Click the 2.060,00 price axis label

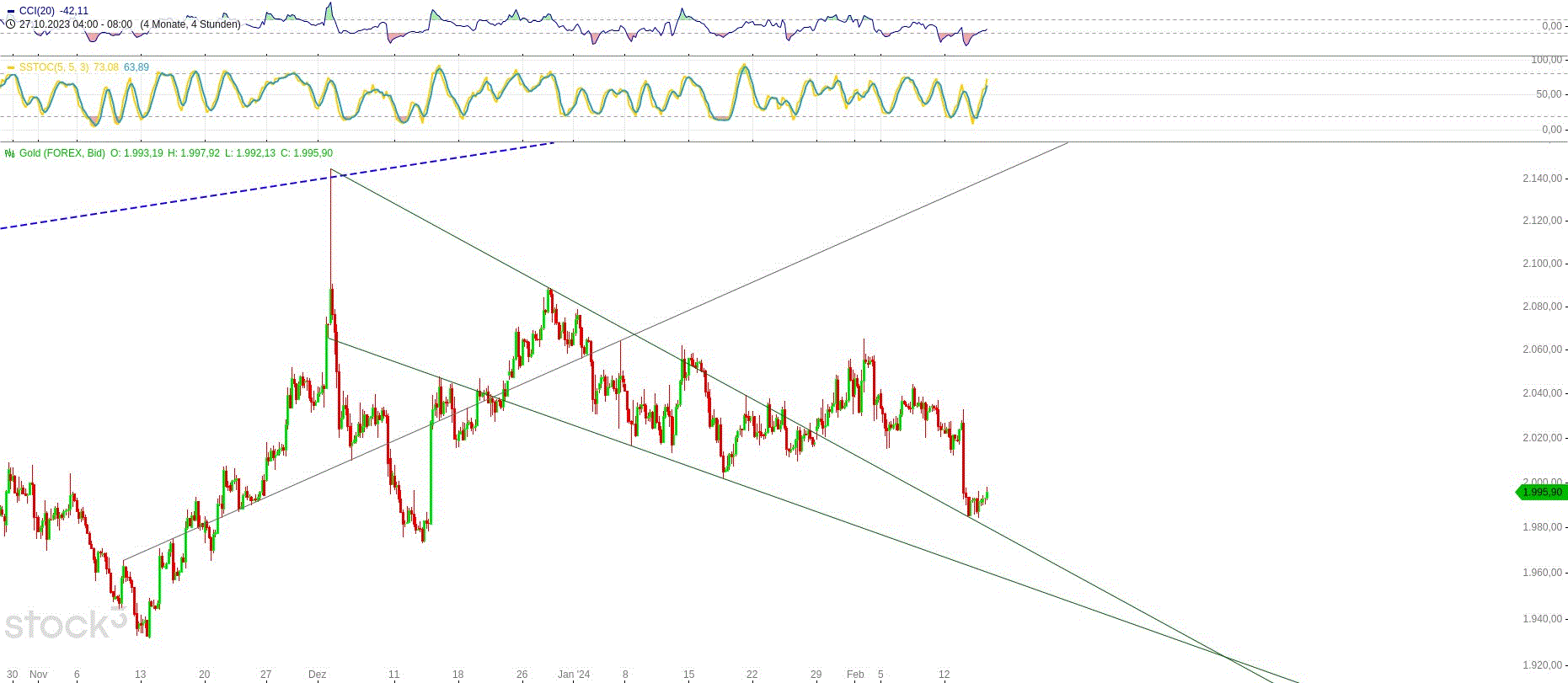pos(1542,350)
